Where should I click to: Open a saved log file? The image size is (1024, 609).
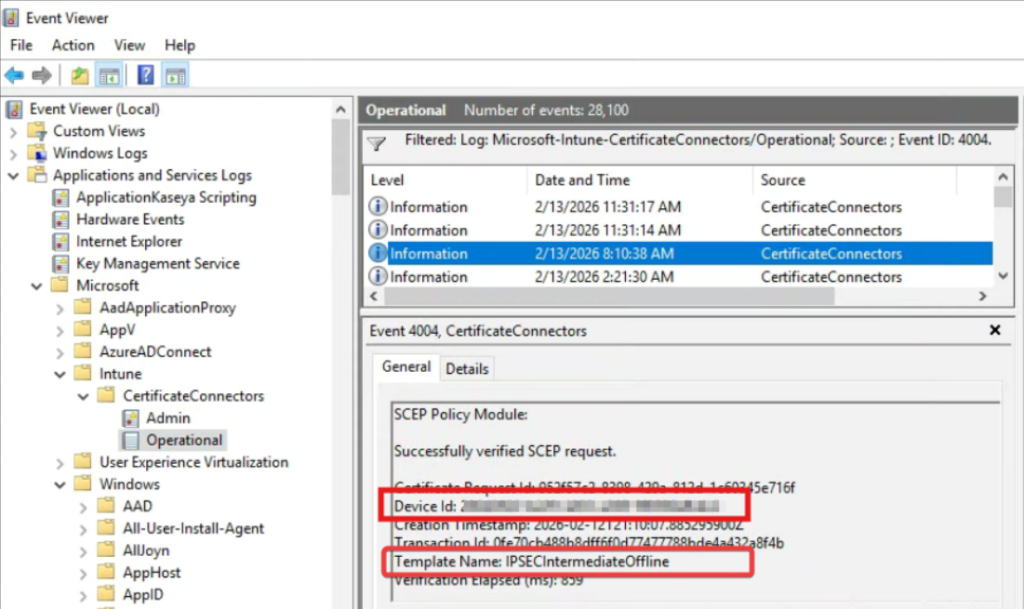[x=78, y=74]
